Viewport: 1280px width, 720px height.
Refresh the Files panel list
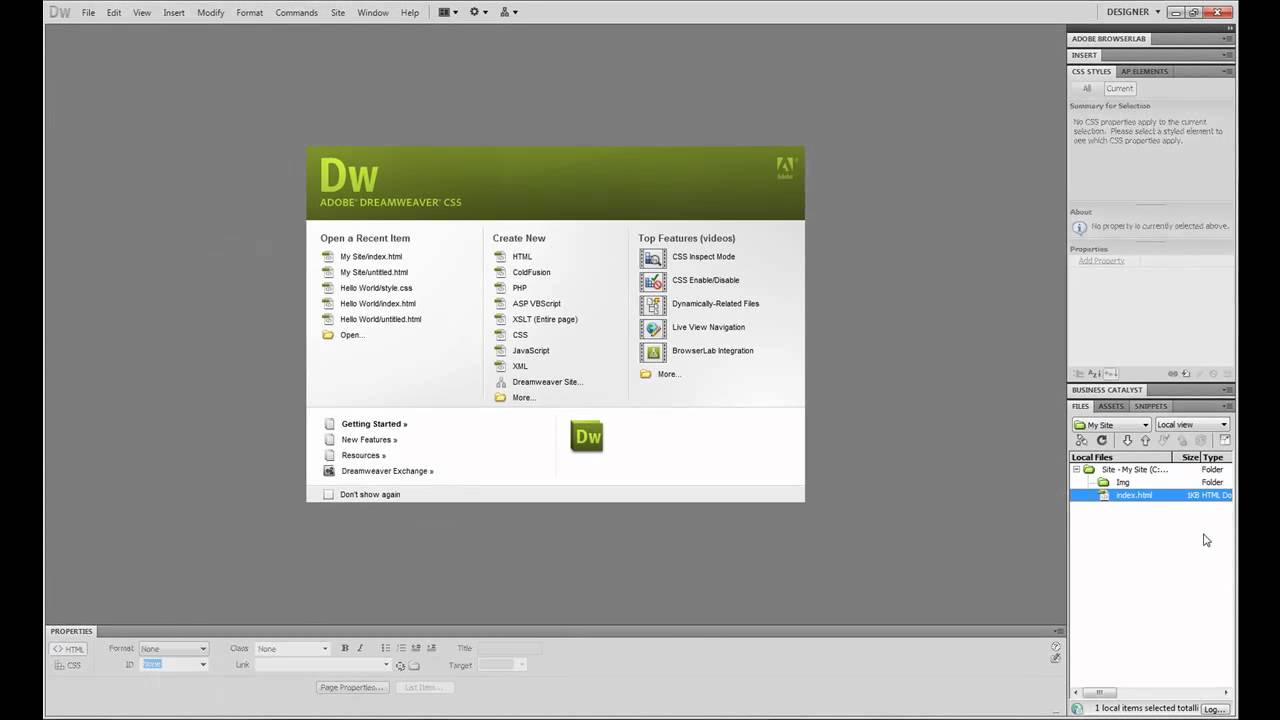click(x=1102, y=440)
